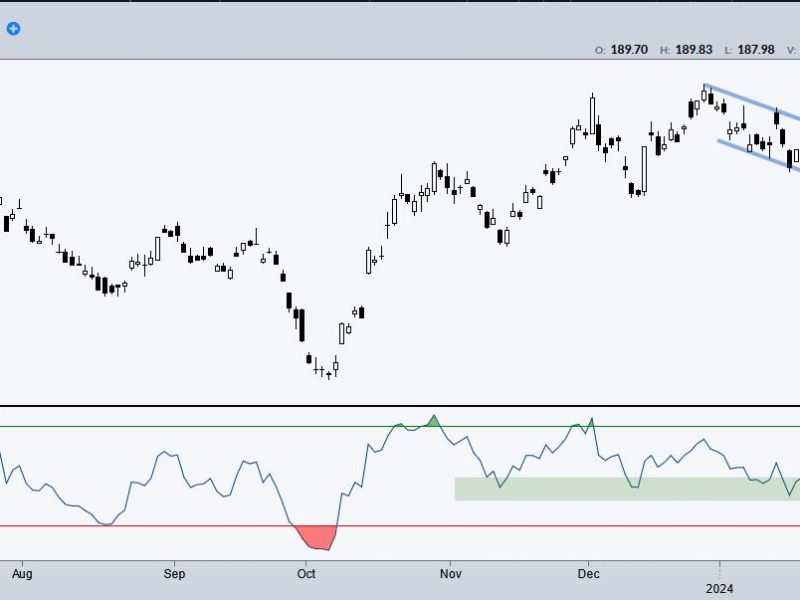Click the Oct label on the time axis
Screen dimensions: 800x600
306,573
